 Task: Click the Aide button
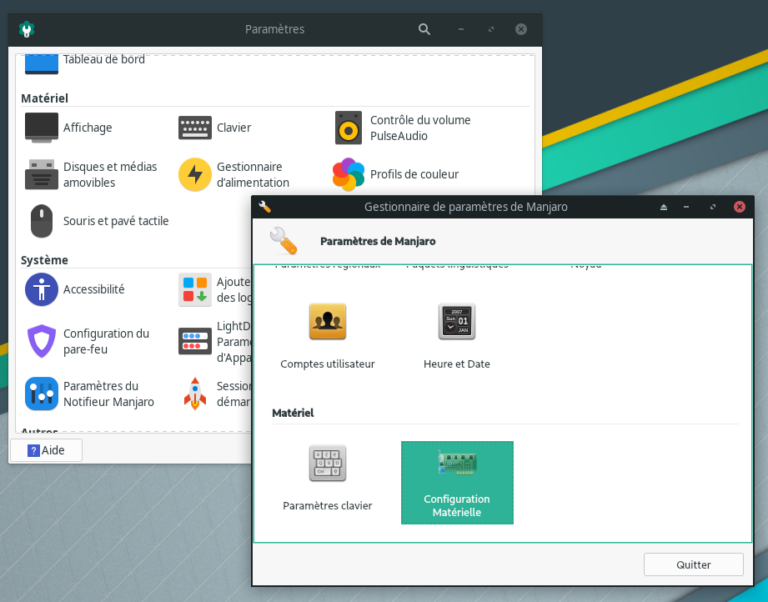[46, 450]
